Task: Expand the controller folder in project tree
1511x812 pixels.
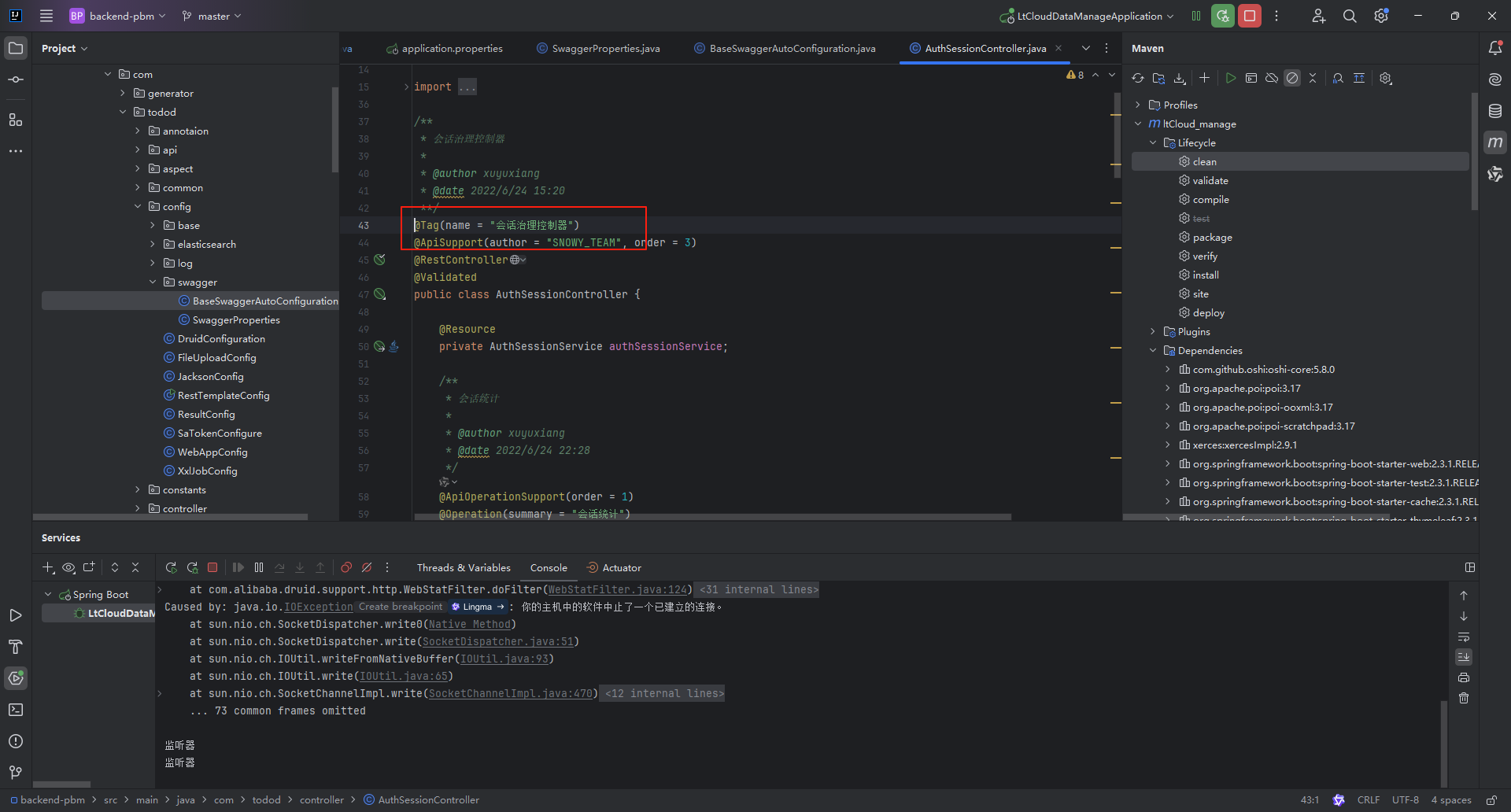Action: pyautogui.click(x=138, y=508)
